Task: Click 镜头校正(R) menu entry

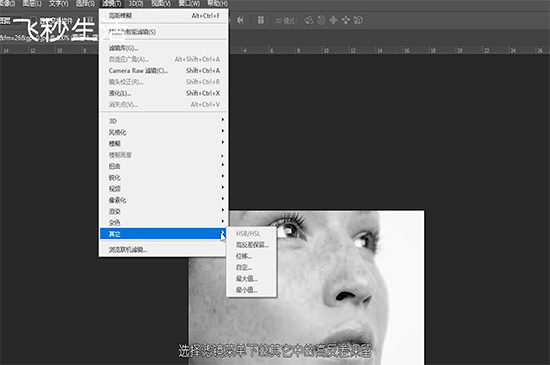Action: [x=163, y=82]
